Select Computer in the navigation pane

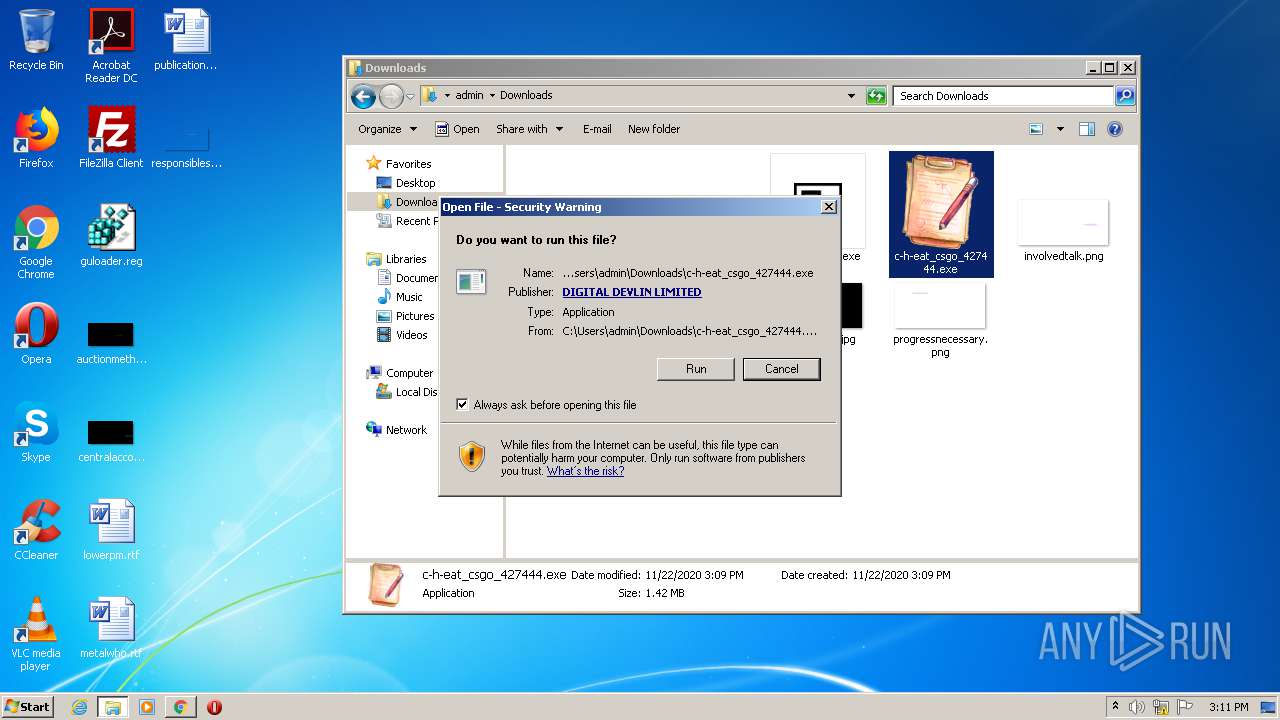pos(400,373)
